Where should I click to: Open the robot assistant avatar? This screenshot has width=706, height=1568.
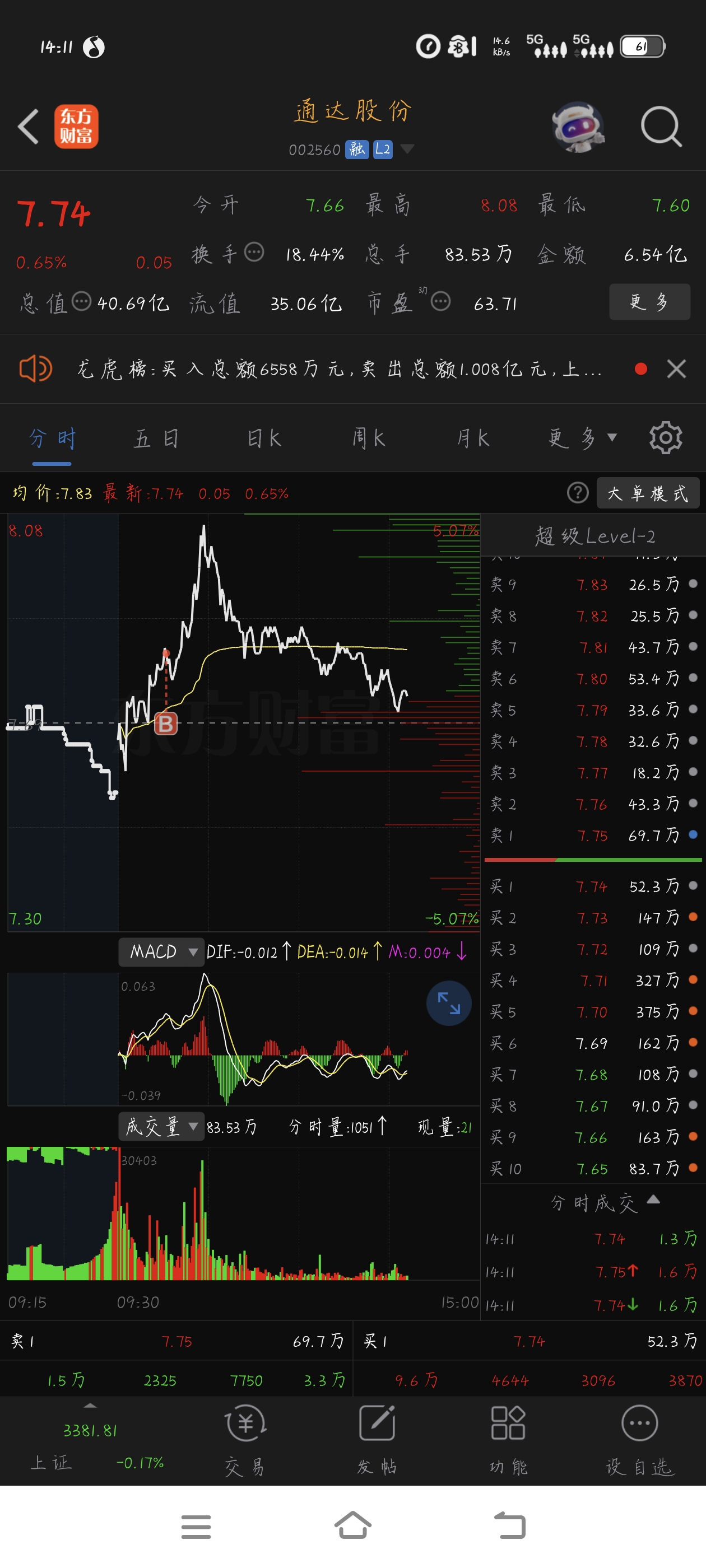click(578, 127)
